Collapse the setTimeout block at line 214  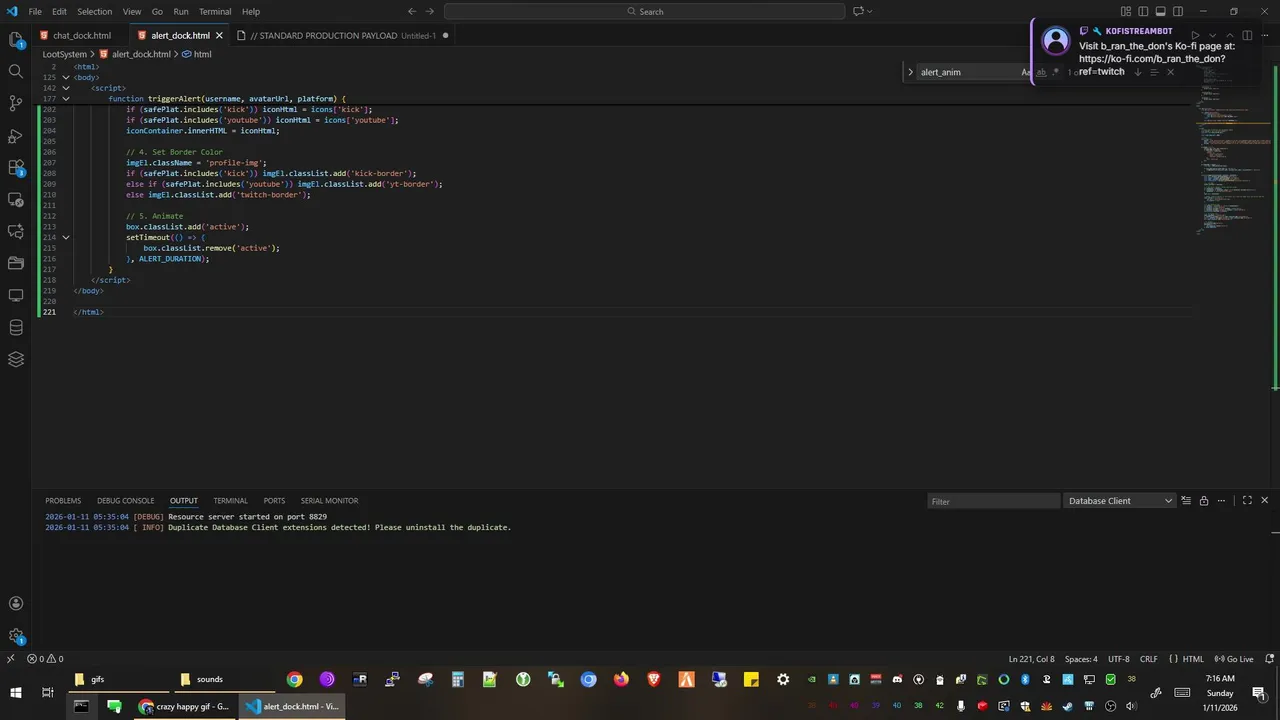click(66, 237)
